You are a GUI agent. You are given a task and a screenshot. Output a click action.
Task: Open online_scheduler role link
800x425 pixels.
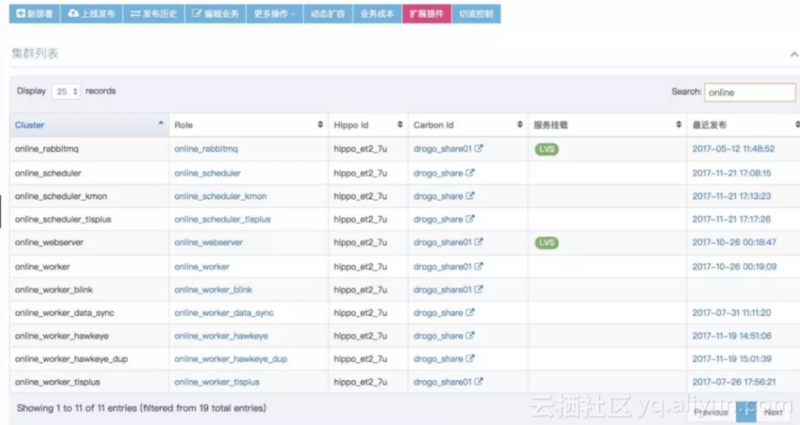207,173
